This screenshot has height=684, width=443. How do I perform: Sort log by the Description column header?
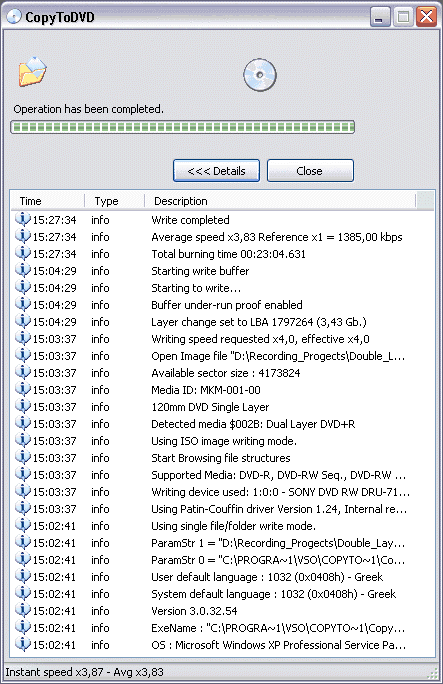[x=280, y=201]
